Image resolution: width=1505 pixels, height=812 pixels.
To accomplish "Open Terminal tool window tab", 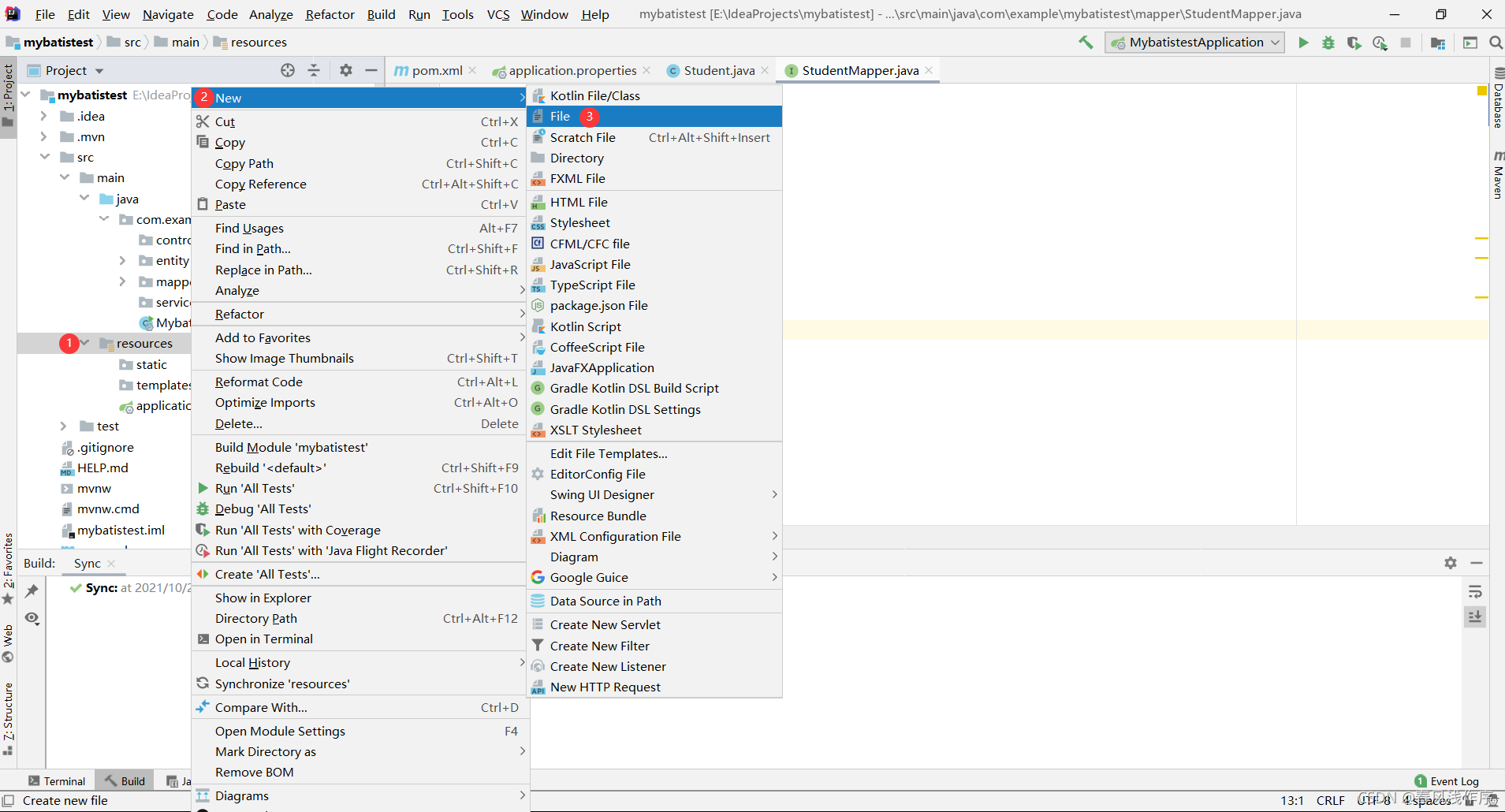I will pos(57,781).
